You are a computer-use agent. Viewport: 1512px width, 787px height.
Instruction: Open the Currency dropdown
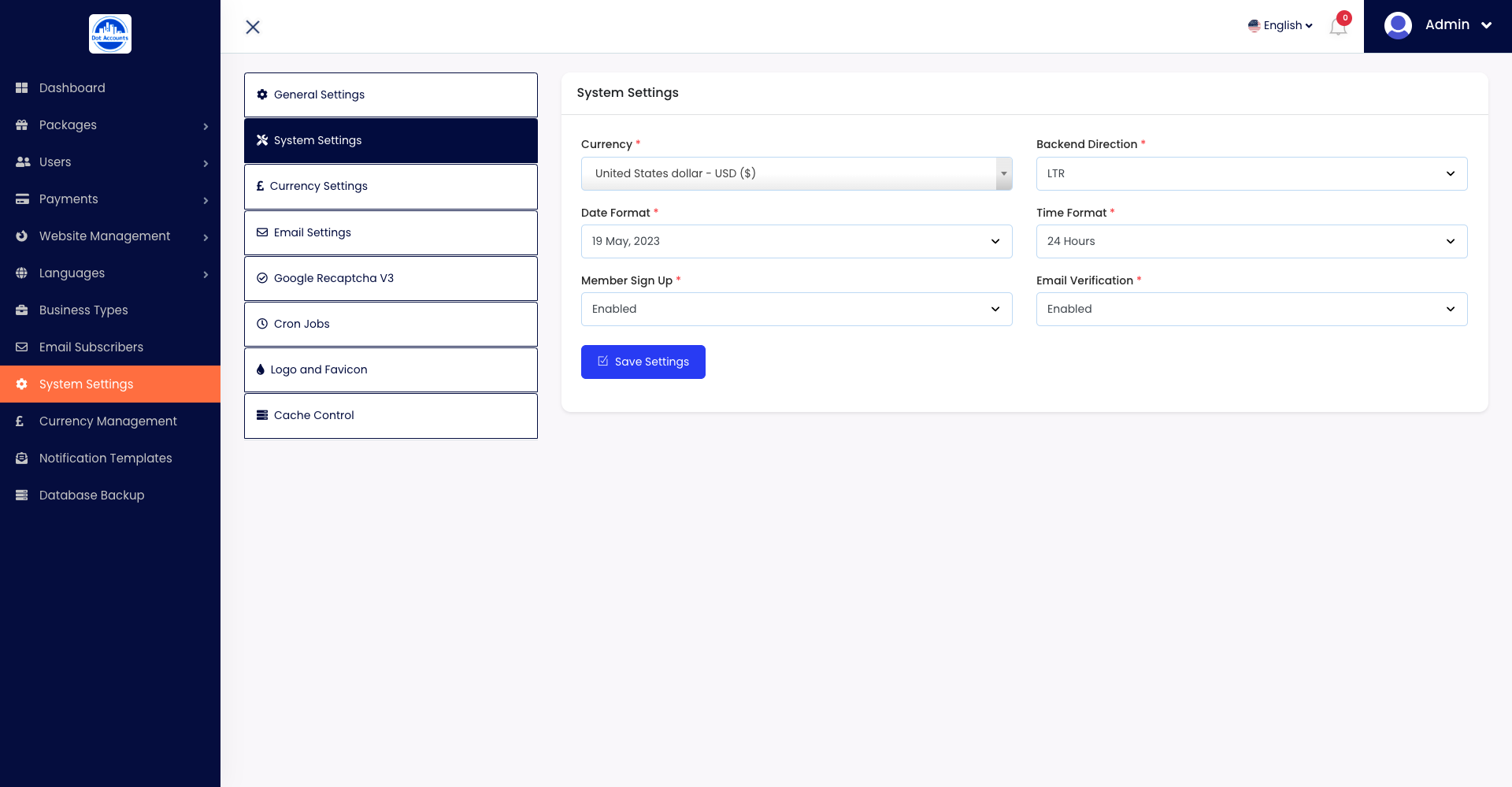(796, 173)
